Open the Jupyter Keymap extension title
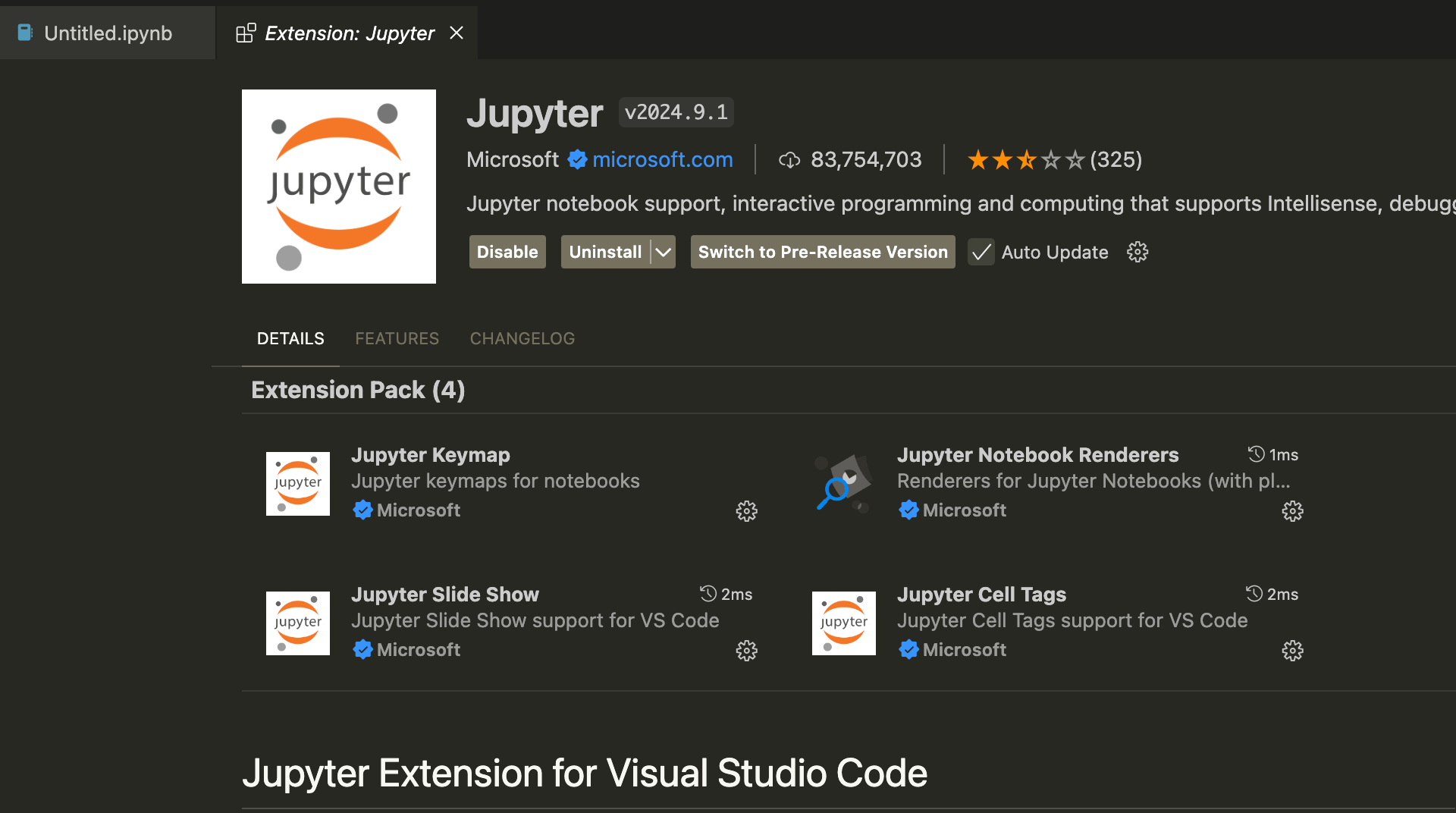This screenshot has height=813, width=1456. 431,454
